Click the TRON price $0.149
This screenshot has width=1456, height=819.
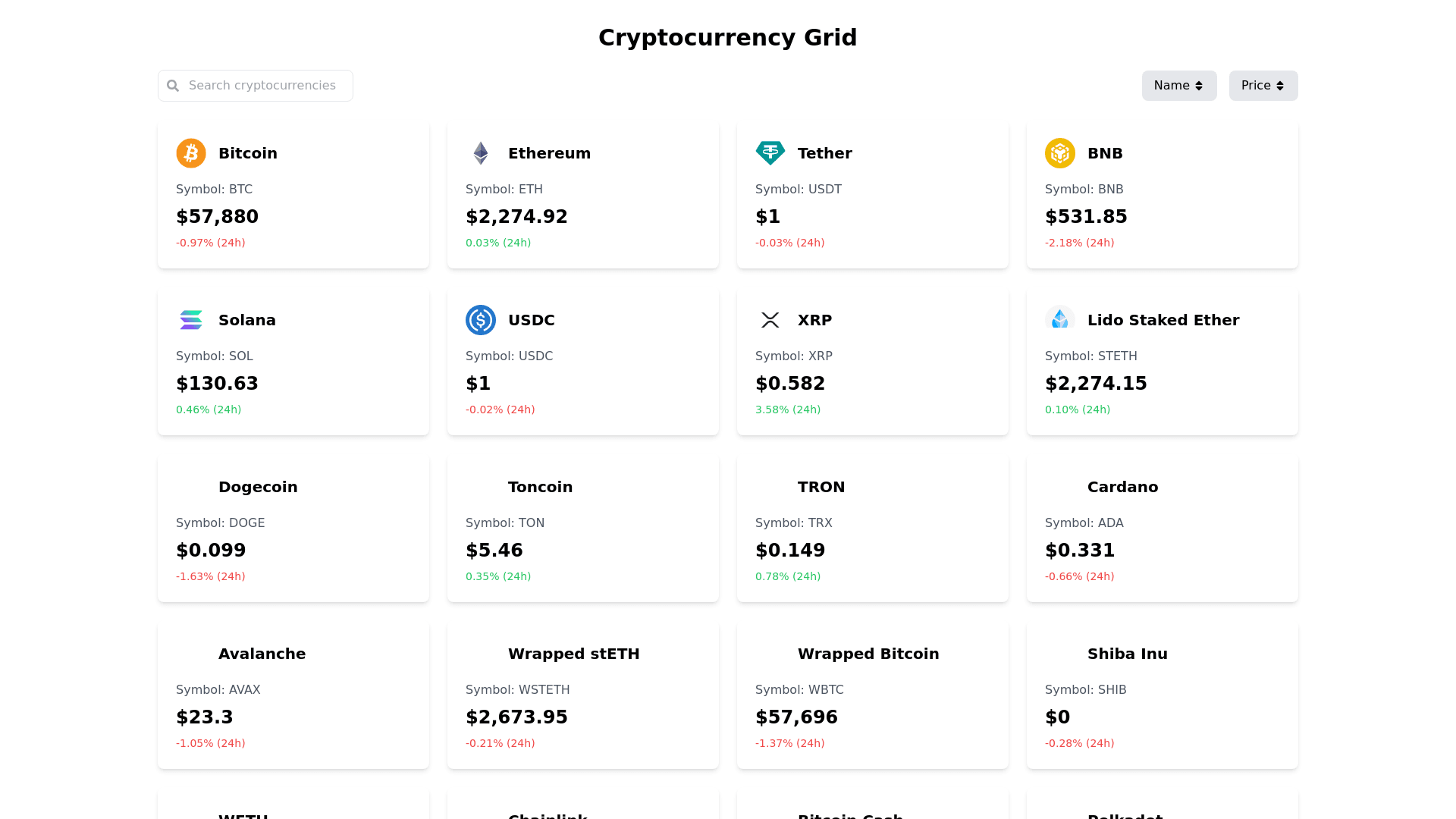click(790, 551)
